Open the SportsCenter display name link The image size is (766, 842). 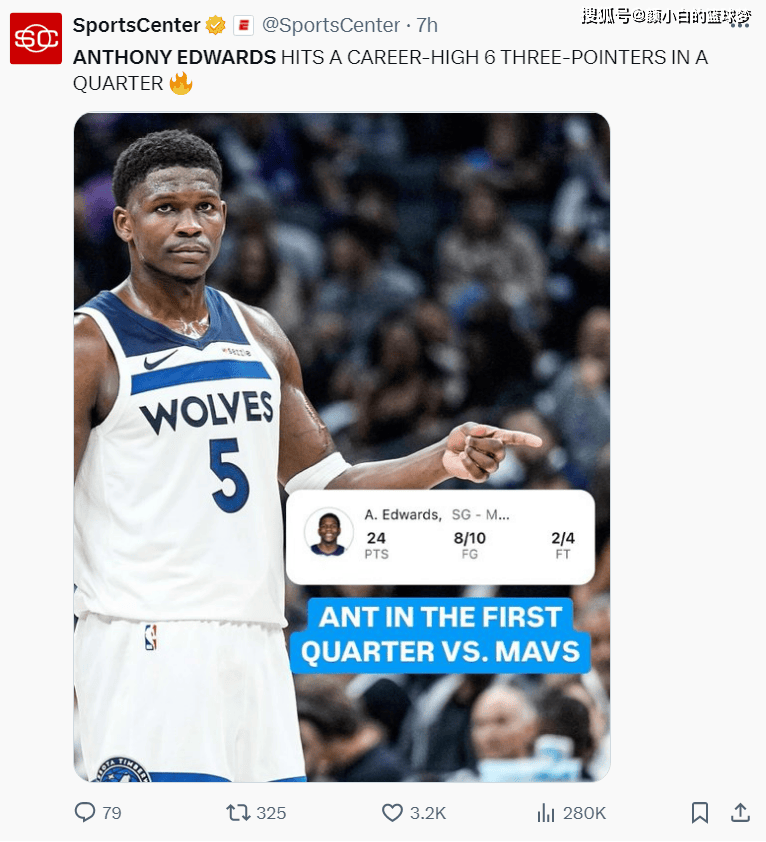[x=136, y=25]
